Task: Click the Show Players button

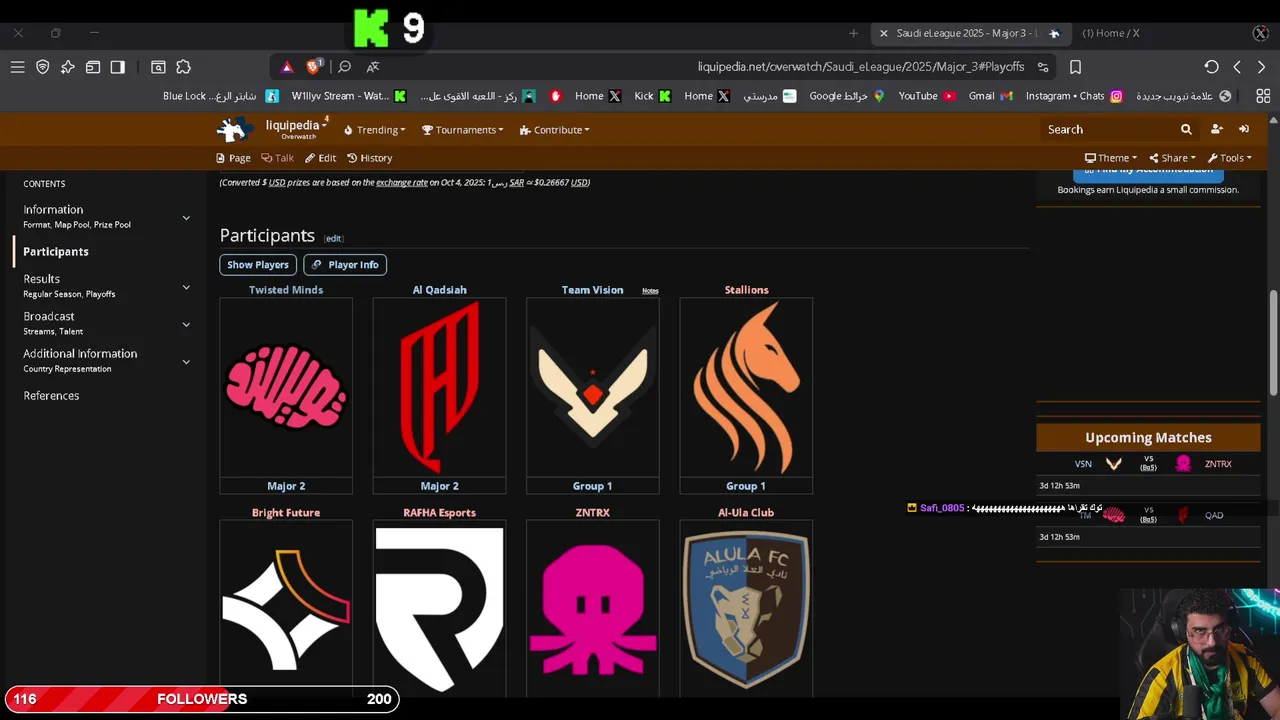Action: pyautogui.click(x=258, y=265)
